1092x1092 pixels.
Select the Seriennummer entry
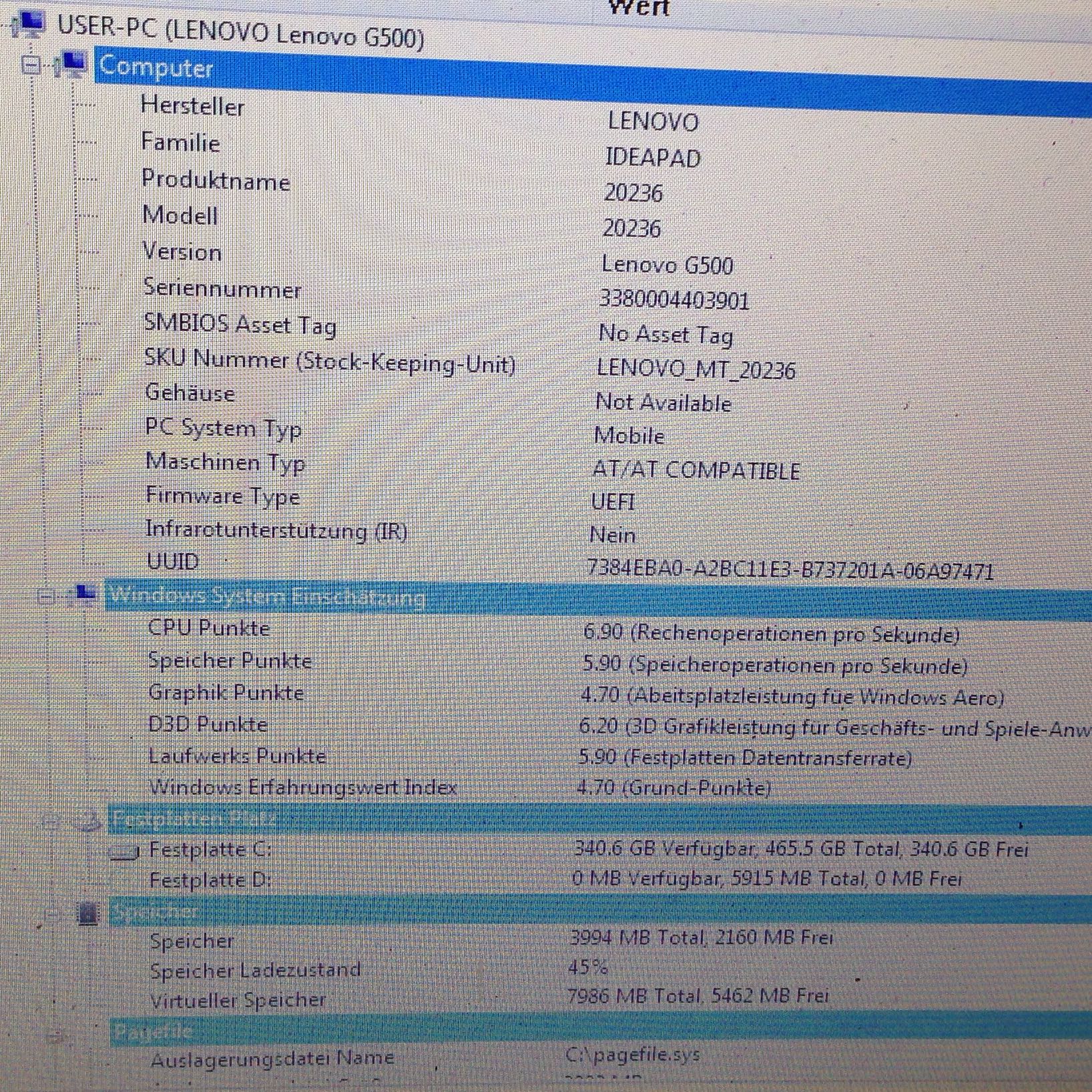[x=222, y=289]
